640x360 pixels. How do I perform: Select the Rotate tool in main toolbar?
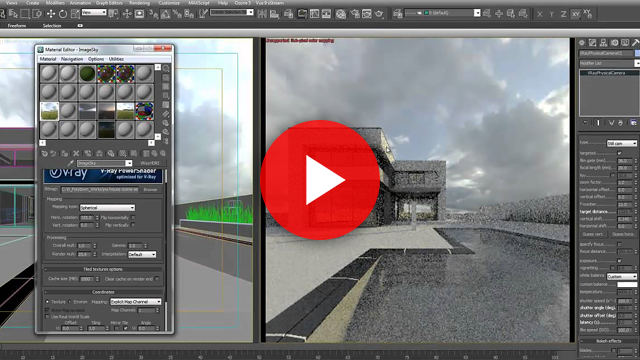click(63, 14)
